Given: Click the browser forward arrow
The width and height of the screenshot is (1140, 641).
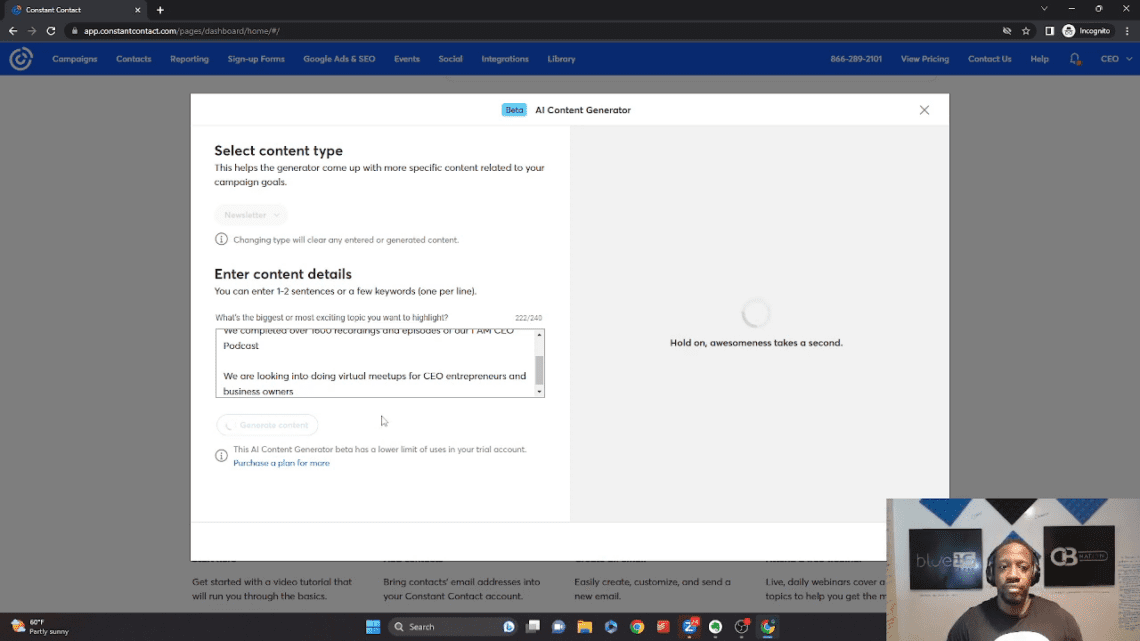Looking at the screenshot, I should (31, 31).
